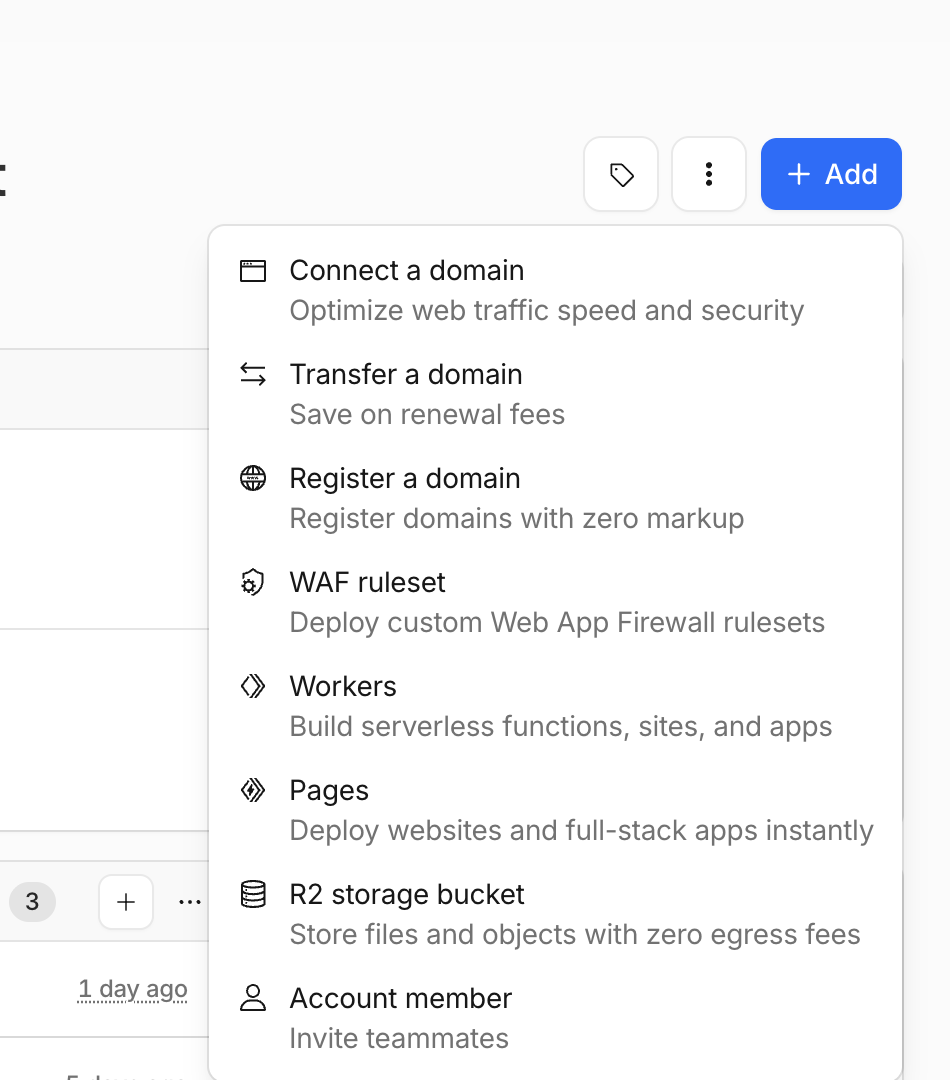The width and height of the screenshot is (950, 1080).
Task: Open the three-dot more options button
Action: 709,174
